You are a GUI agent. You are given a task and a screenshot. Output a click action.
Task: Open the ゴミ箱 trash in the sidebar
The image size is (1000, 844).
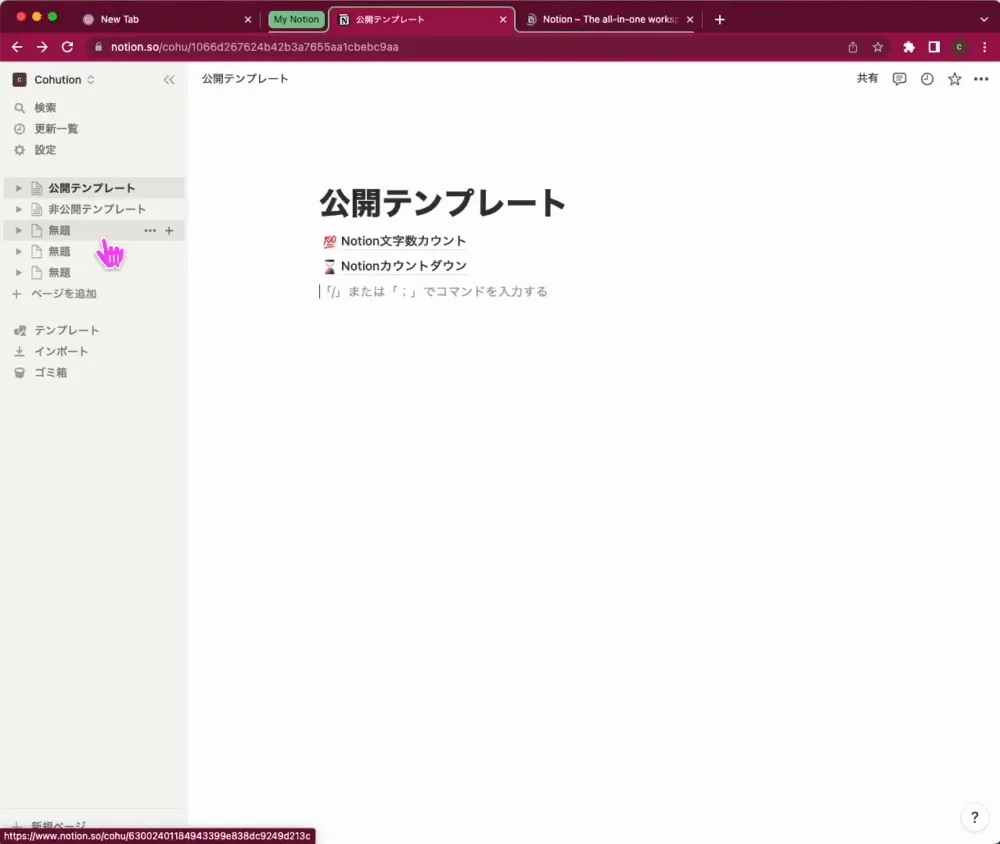[x=48, y=372]
